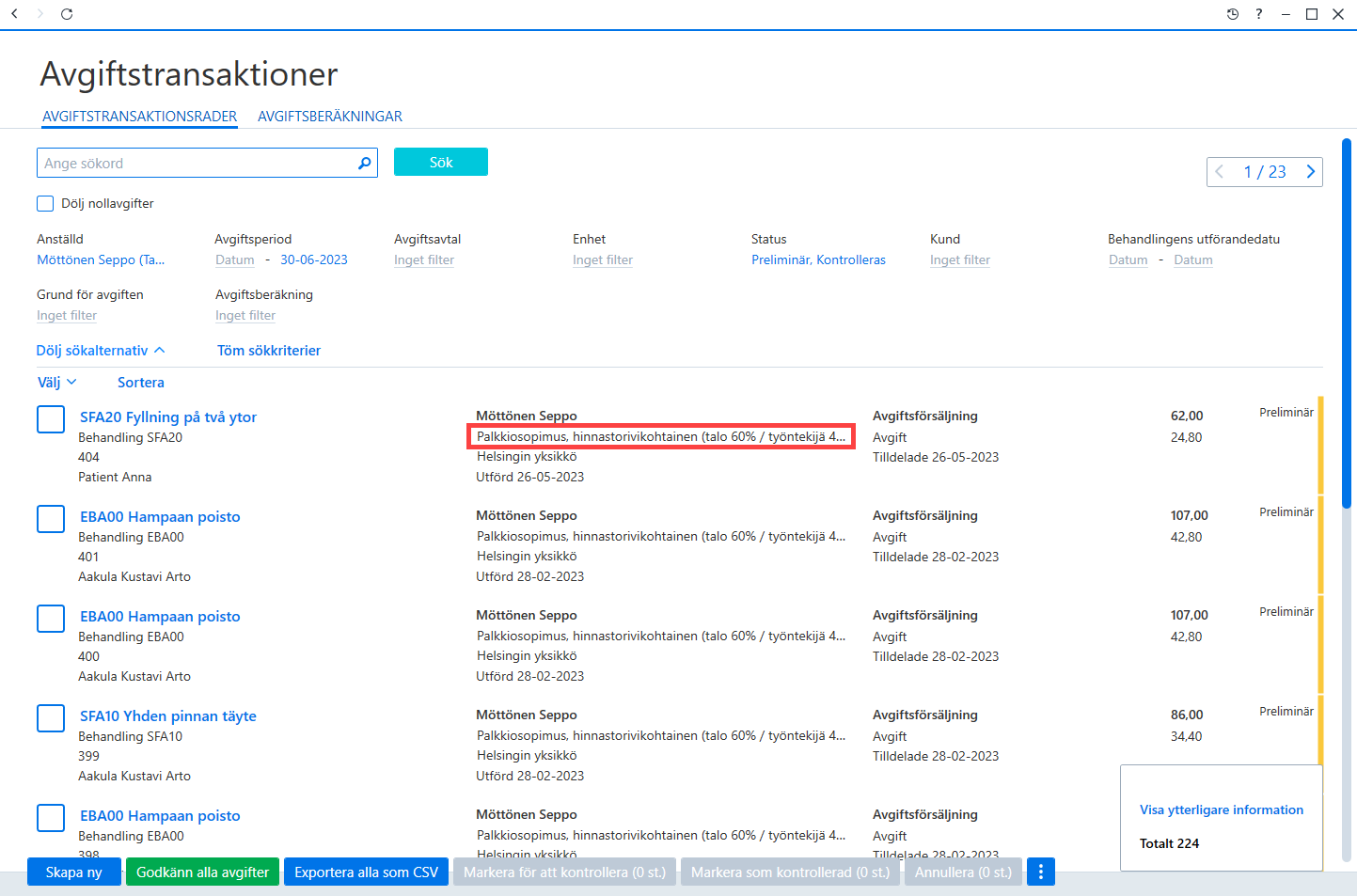Viewport: 1357px width, 896px height.
Task: Click the amount 86,00
Action: [1187, 715]
